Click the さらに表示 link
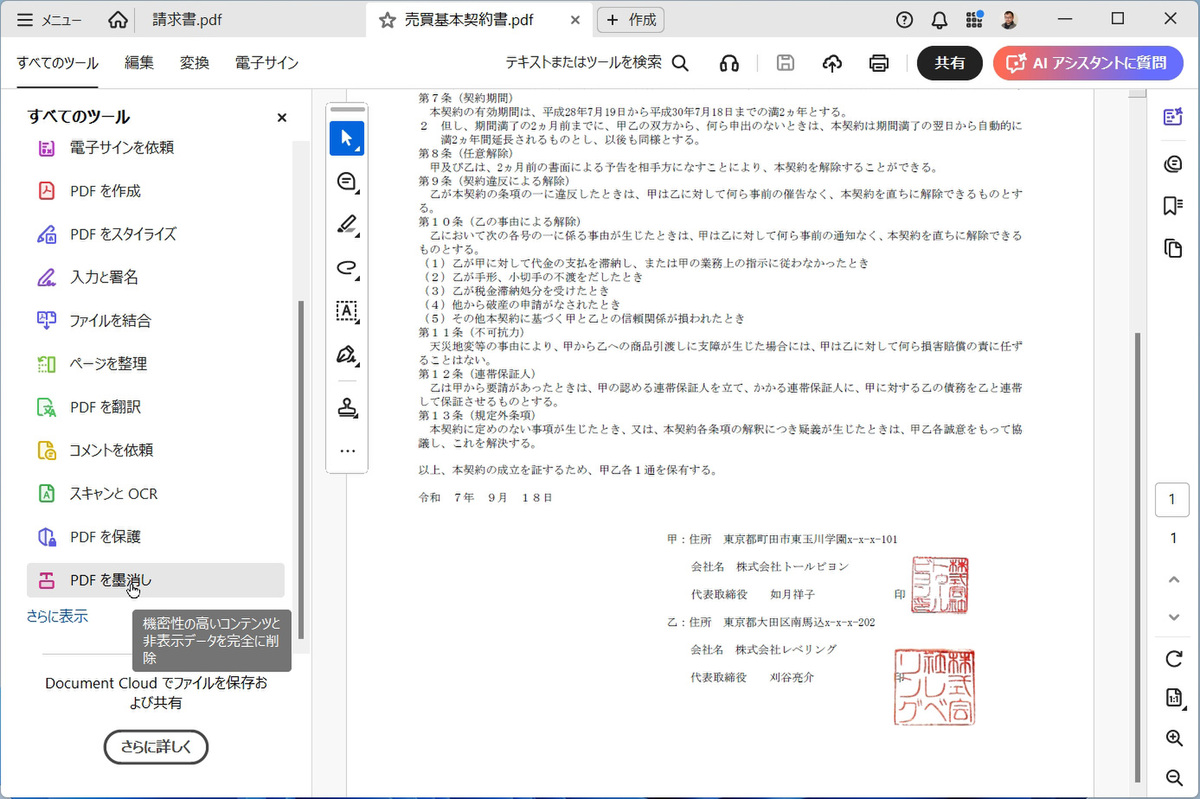Screen dimensions: 1200x799 coord(57,616)
